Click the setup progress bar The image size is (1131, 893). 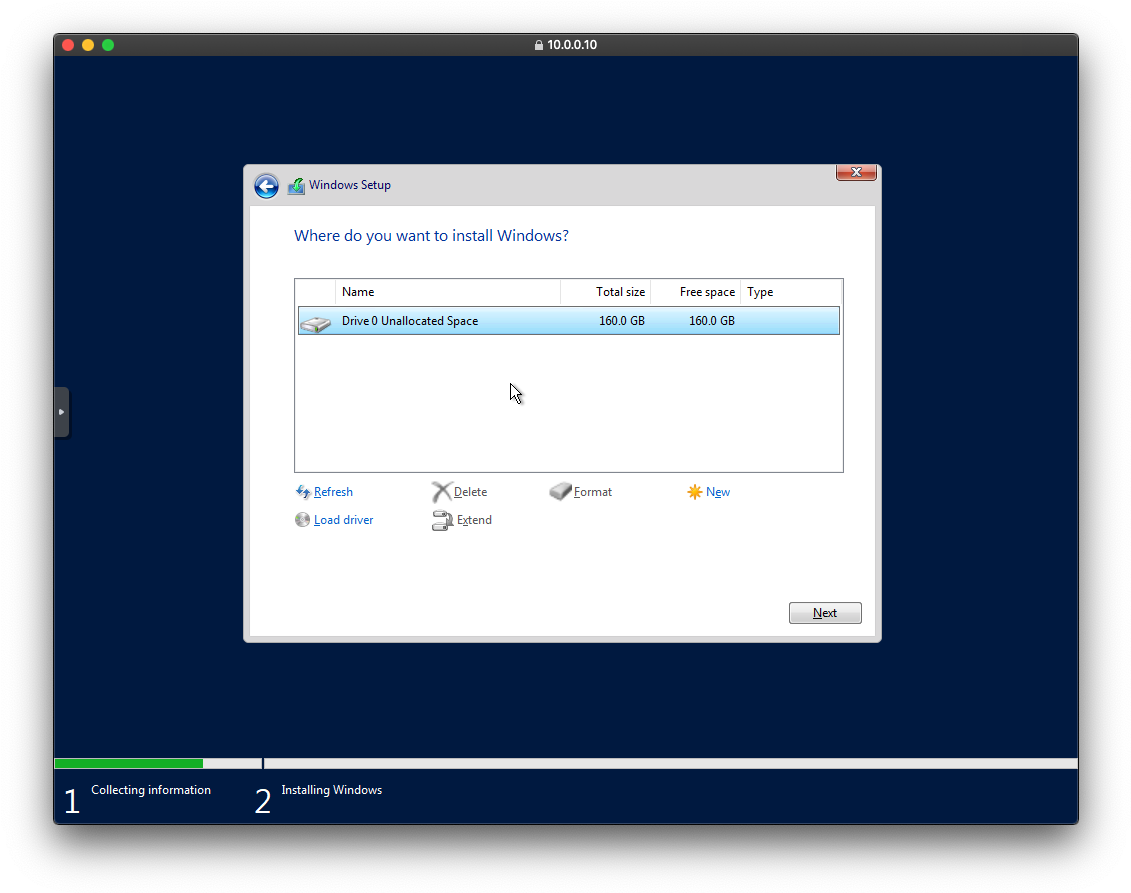[x=566, y=763]
